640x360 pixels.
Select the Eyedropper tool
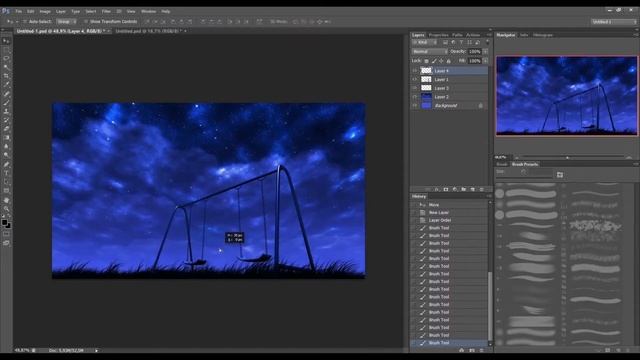coord(6,85)
